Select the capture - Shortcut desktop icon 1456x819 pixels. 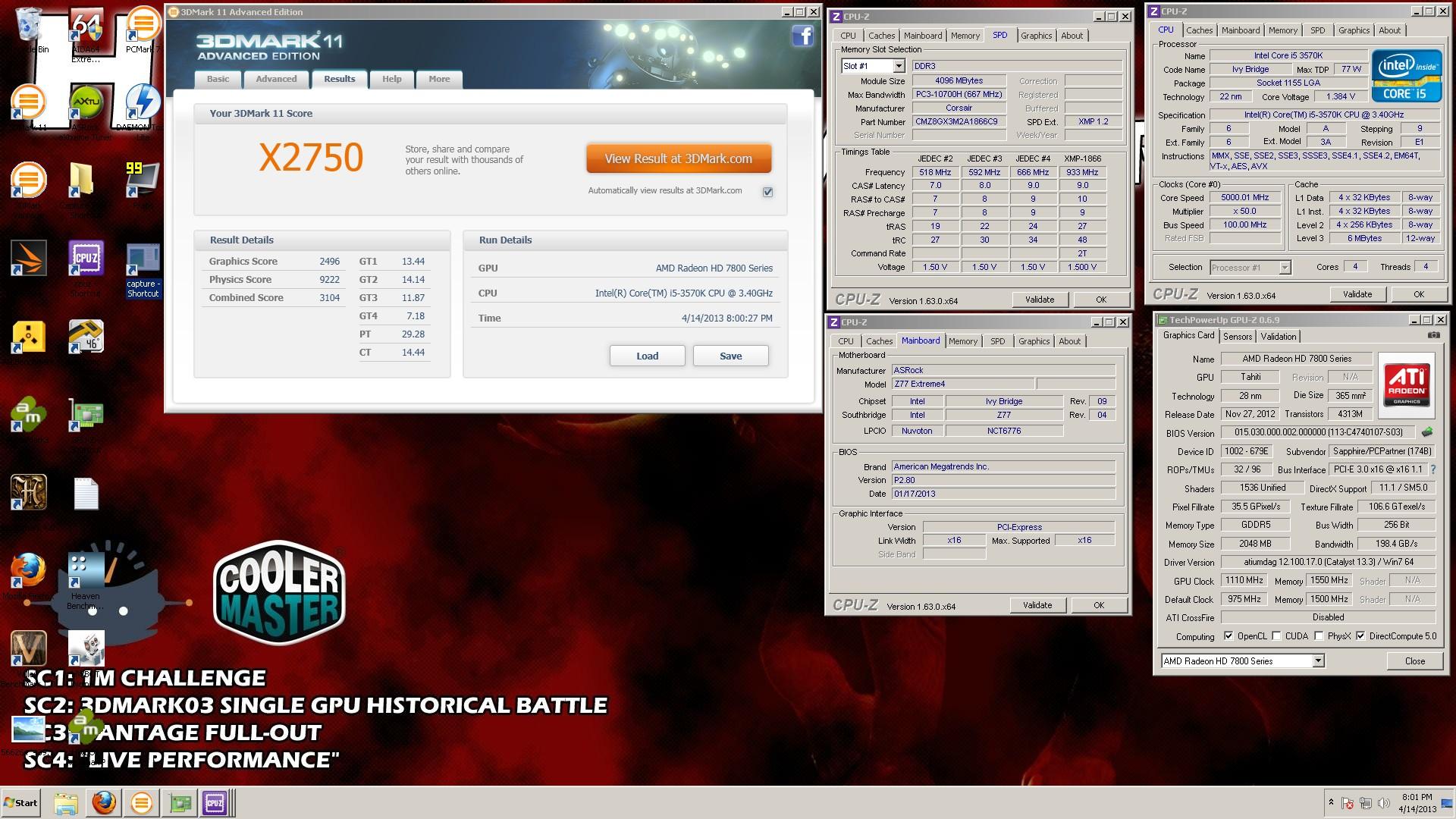[x=143, y=270]
